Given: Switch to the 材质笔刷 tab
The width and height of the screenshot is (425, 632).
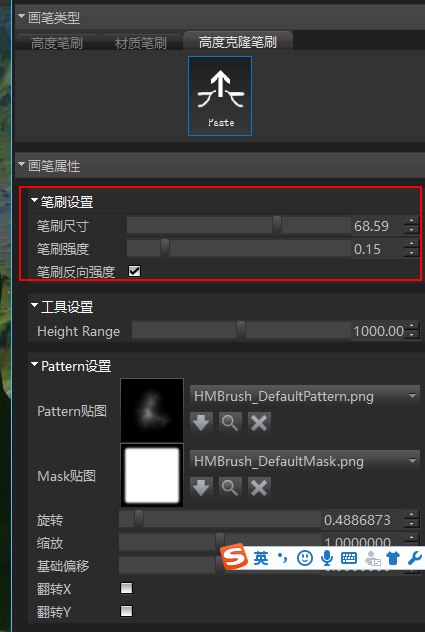Looking at the screenshot, I should pyautogui.click(x=140, y=43).
